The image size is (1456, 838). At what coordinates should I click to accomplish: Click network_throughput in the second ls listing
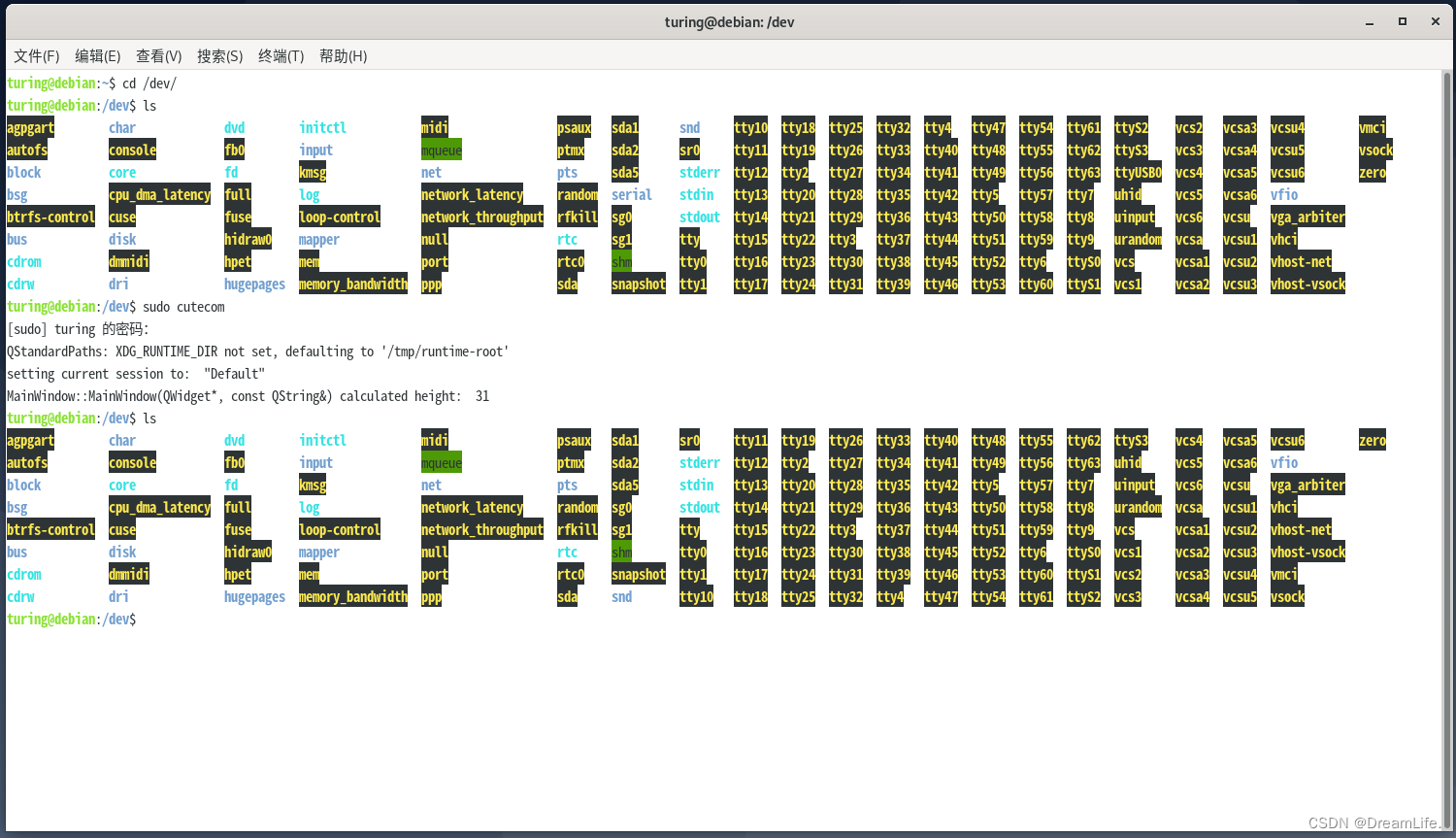click(x=482, y=530)
